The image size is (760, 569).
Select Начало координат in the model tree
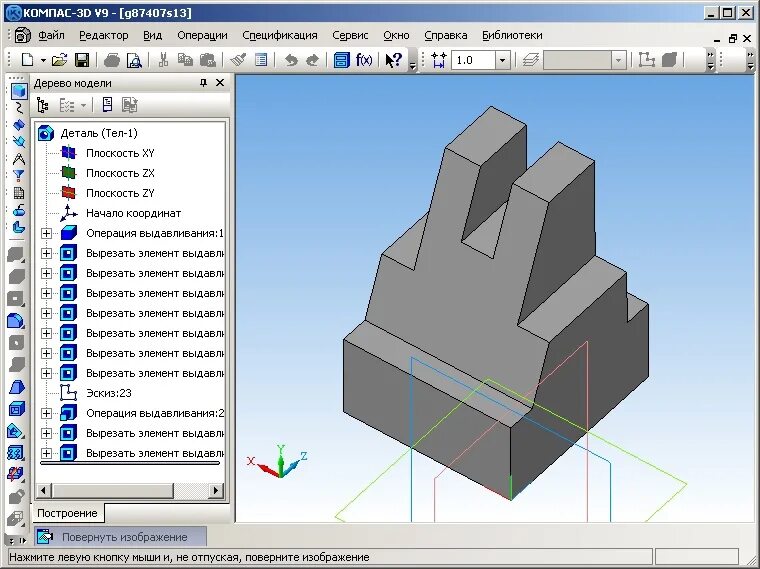(133, 213)
